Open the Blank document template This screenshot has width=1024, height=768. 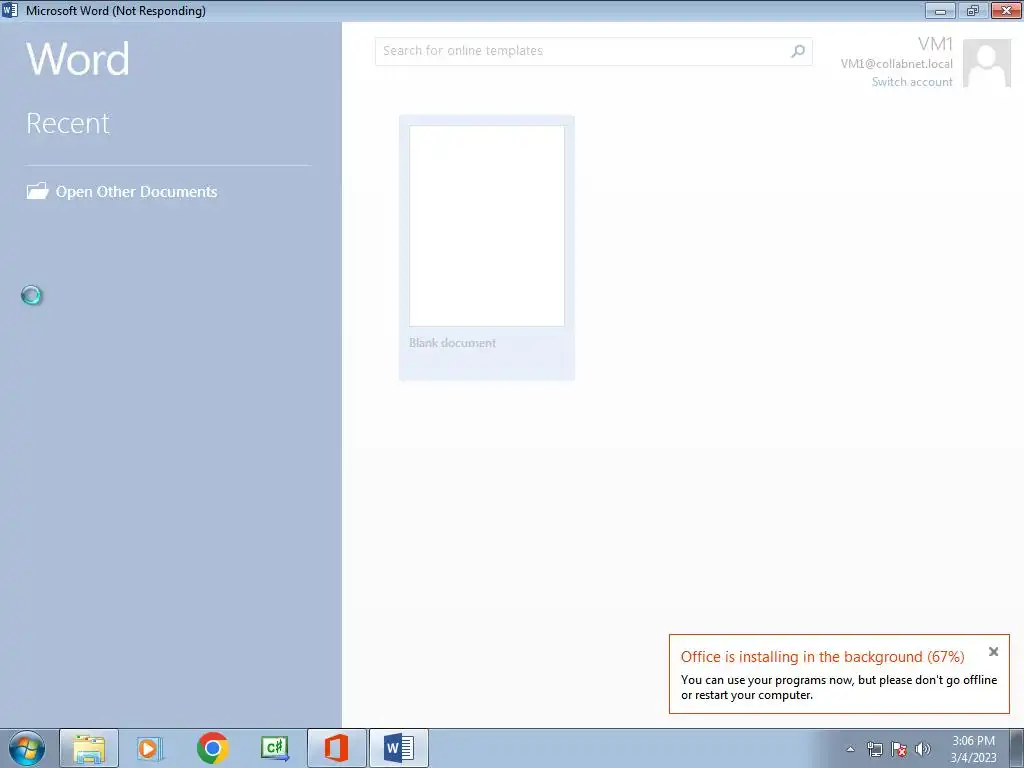(x=487, y=248)
